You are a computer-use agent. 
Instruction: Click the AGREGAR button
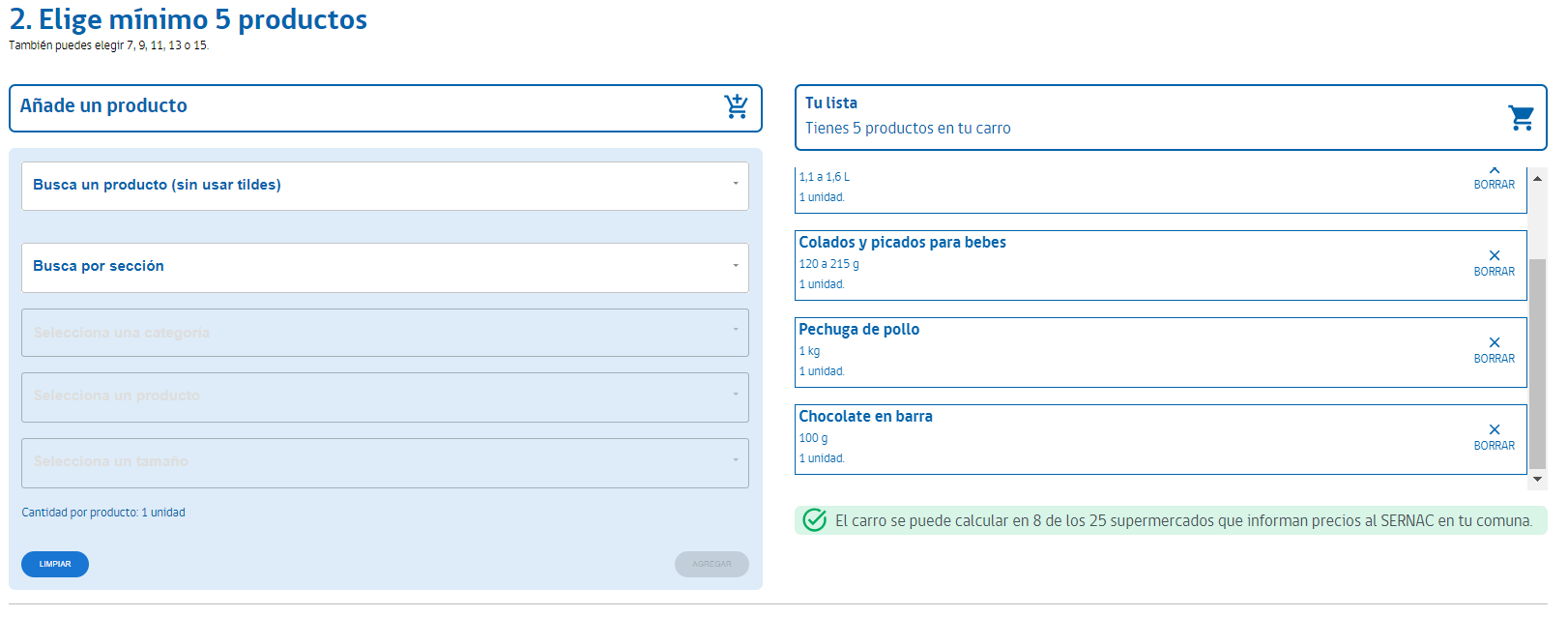tap(711, 564)
